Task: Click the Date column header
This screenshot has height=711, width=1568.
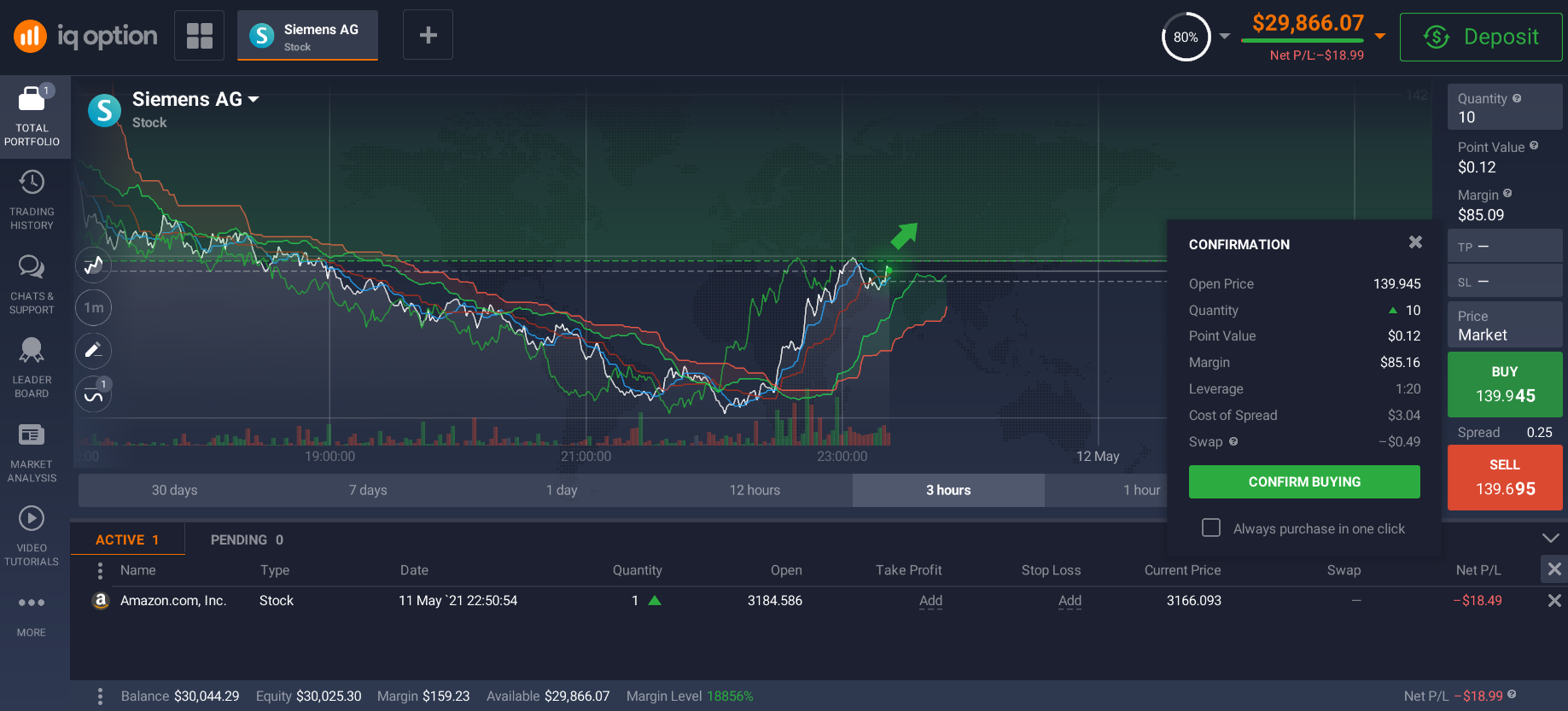Action: (414, 570)
